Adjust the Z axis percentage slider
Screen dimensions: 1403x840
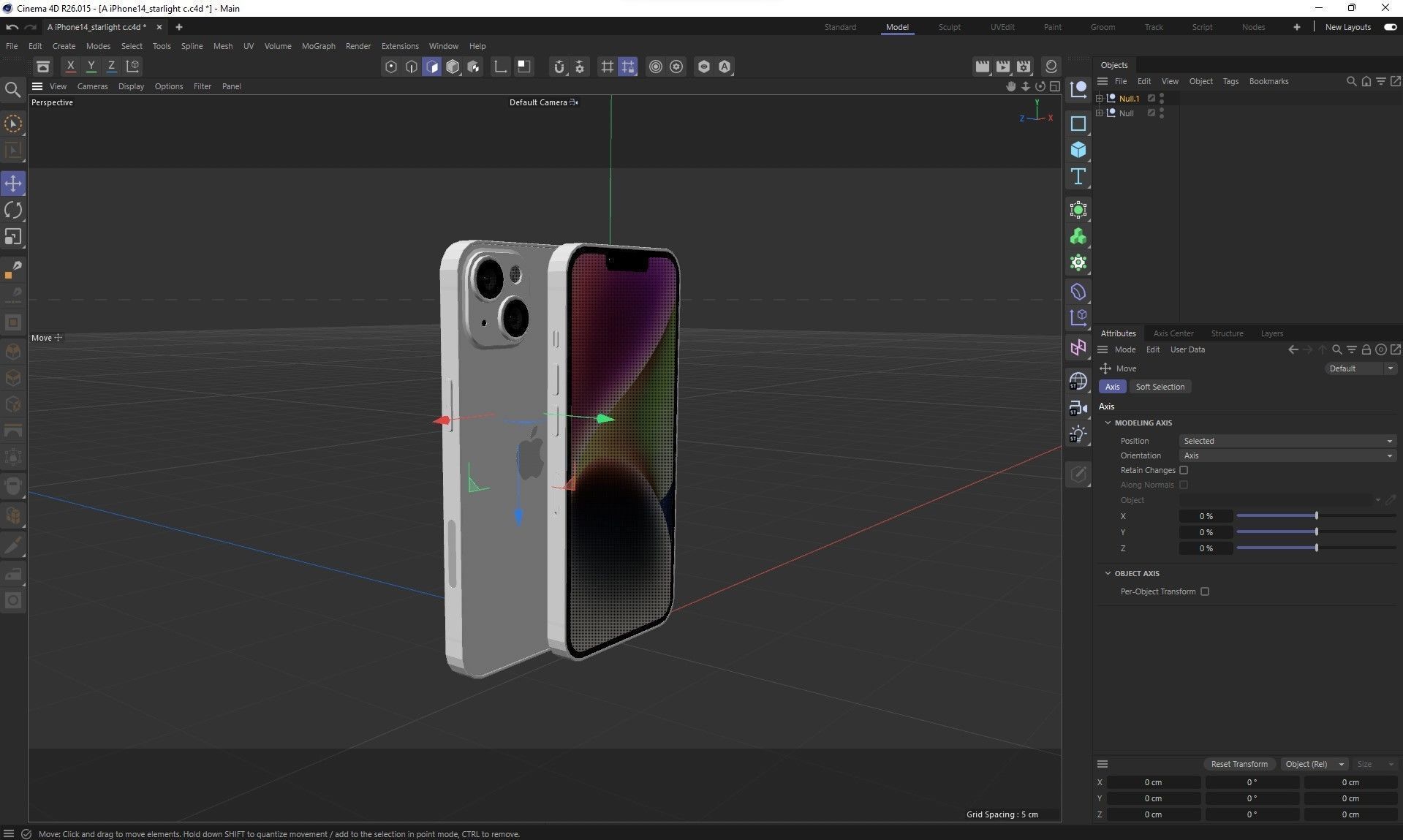pos(1316,548)
